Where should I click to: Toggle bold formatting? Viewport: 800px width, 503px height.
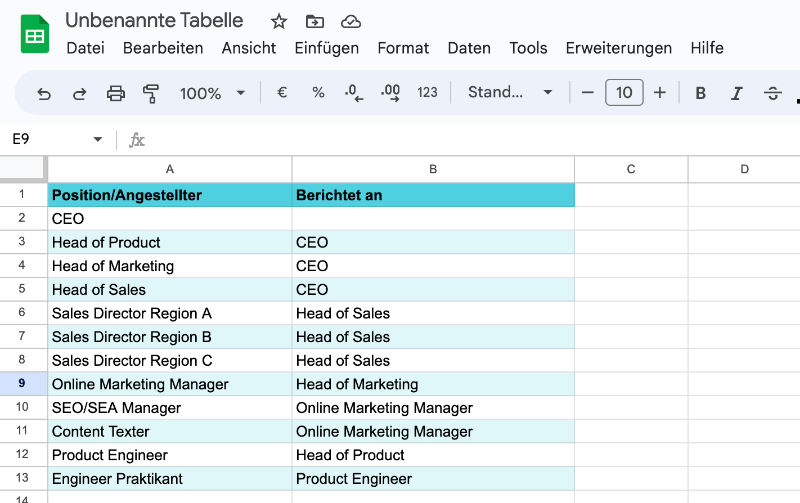point(701,93)
